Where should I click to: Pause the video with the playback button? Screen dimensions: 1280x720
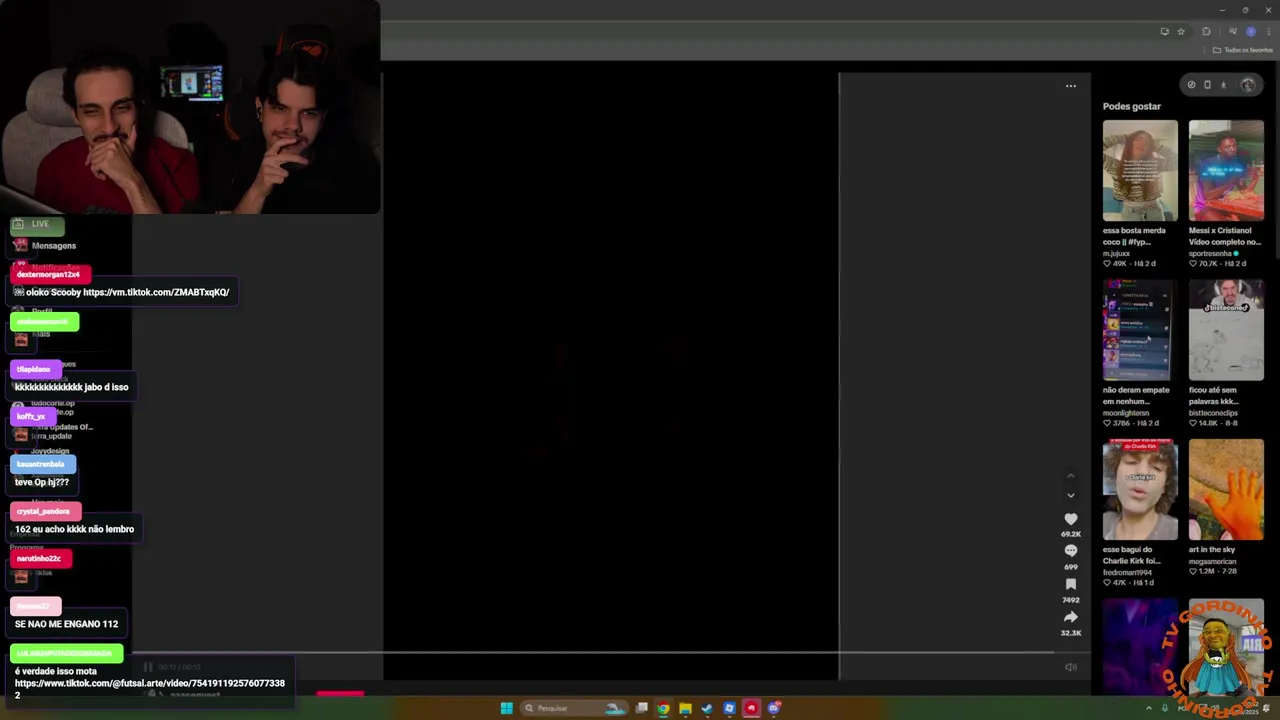coord(148,667)
